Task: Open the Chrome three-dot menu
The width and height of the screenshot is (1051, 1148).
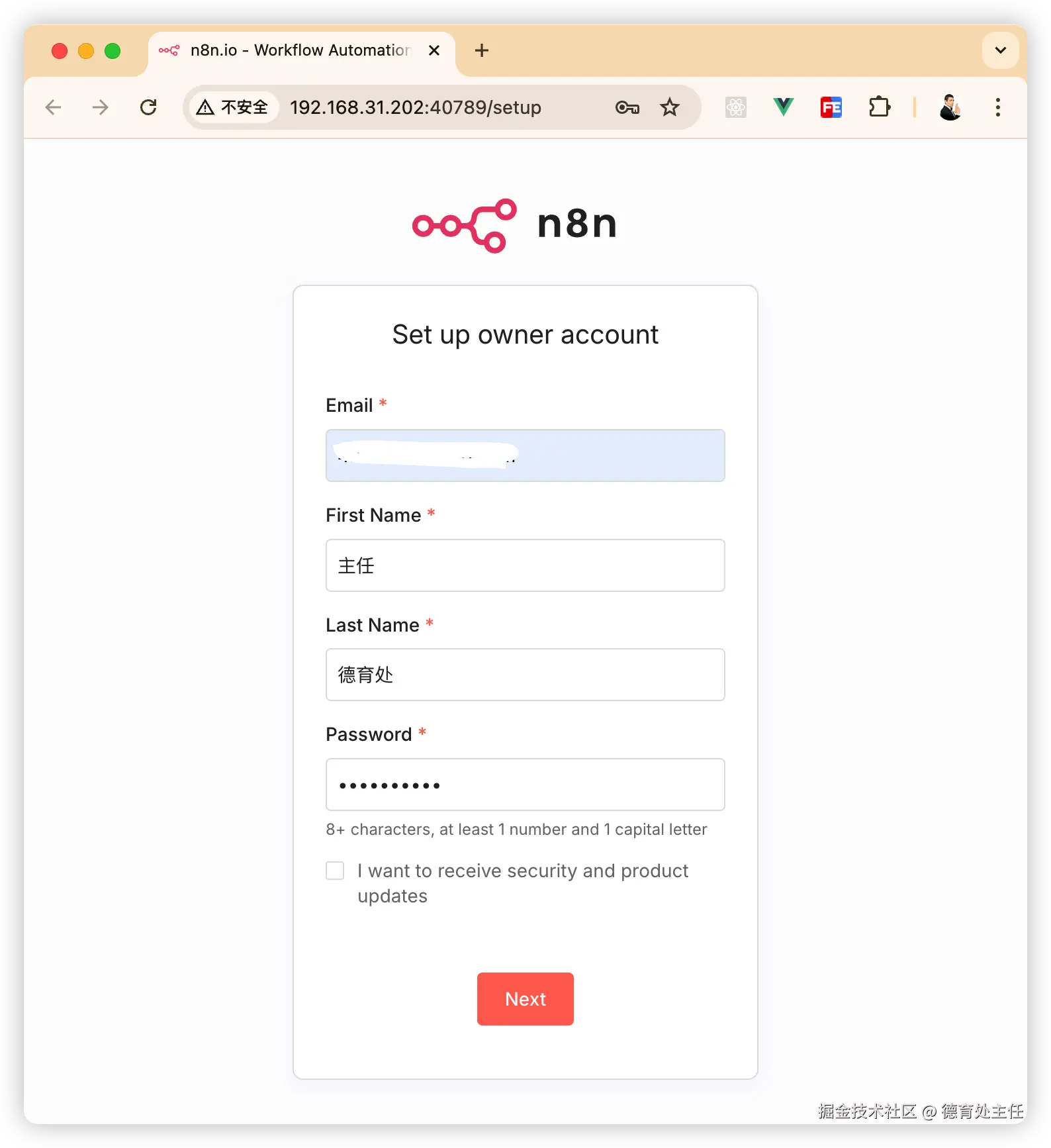Action: (x=997, y=107)
